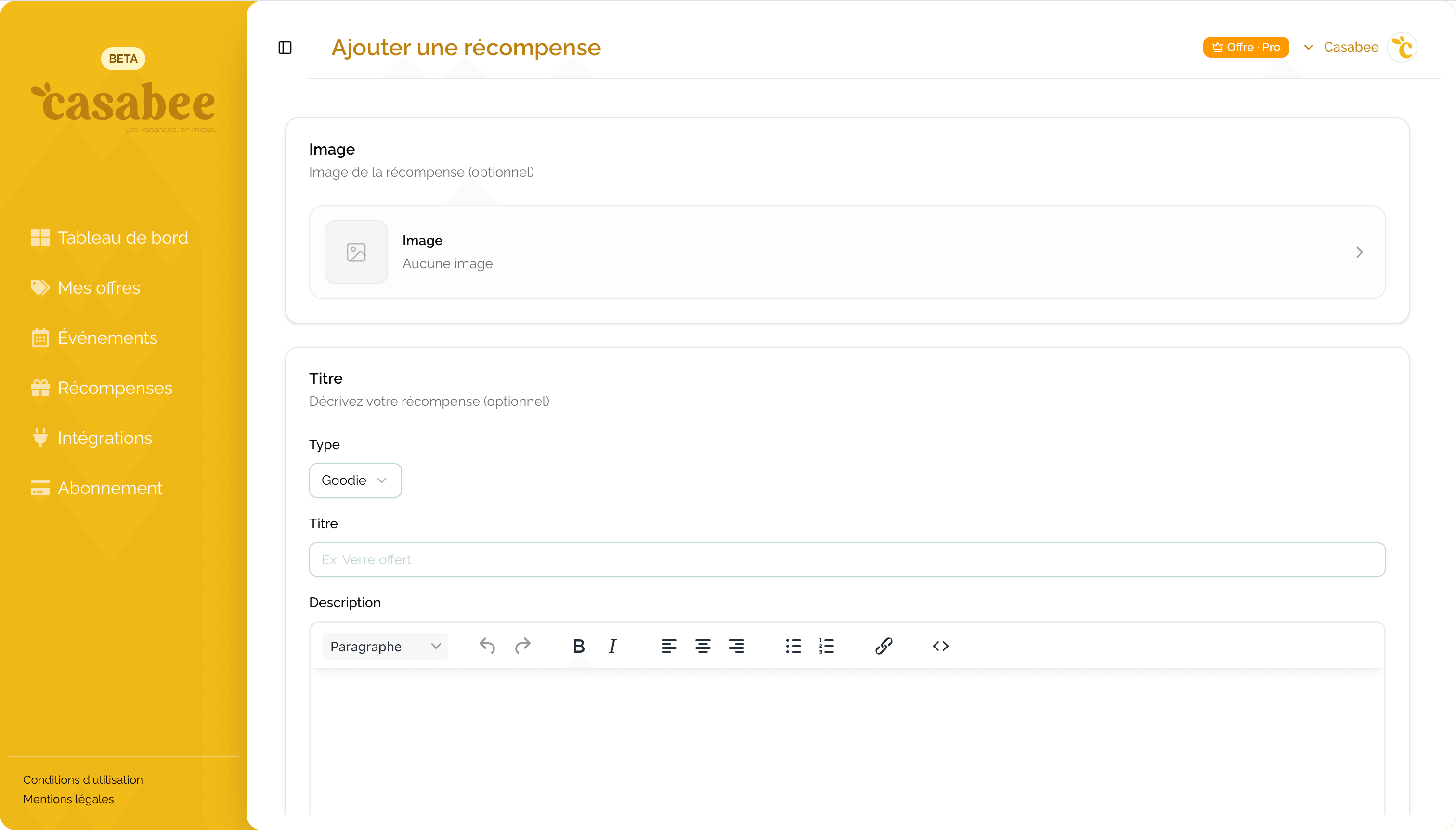
Task: Click 'Aucune image' text
Action: [x=447, y=263]
